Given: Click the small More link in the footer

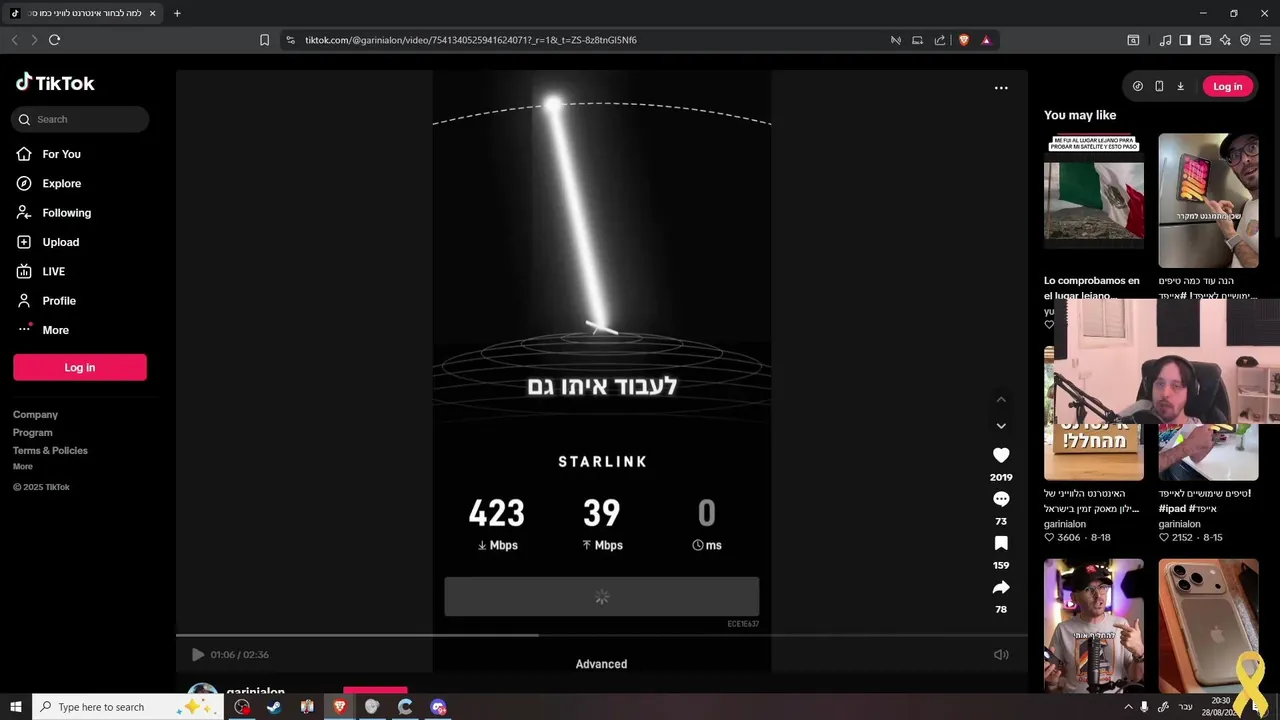Looking at the screenshot, I should [x=23, y=466].
